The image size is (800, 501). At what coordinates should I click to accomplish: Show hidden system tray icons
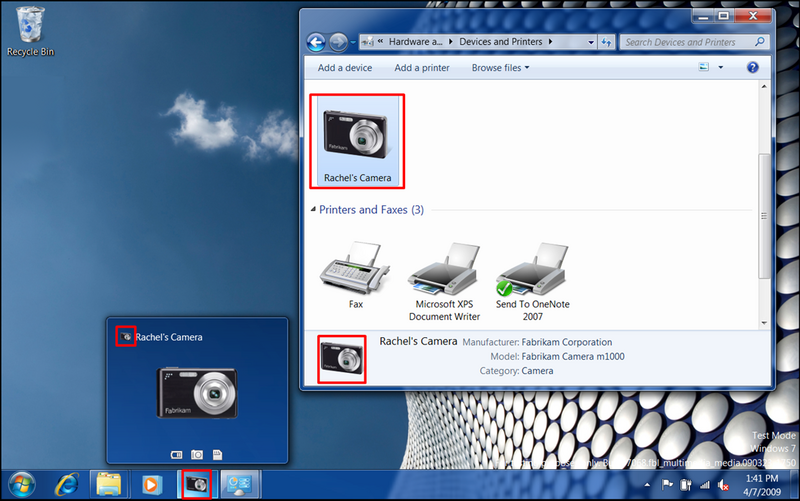[646, 485]
